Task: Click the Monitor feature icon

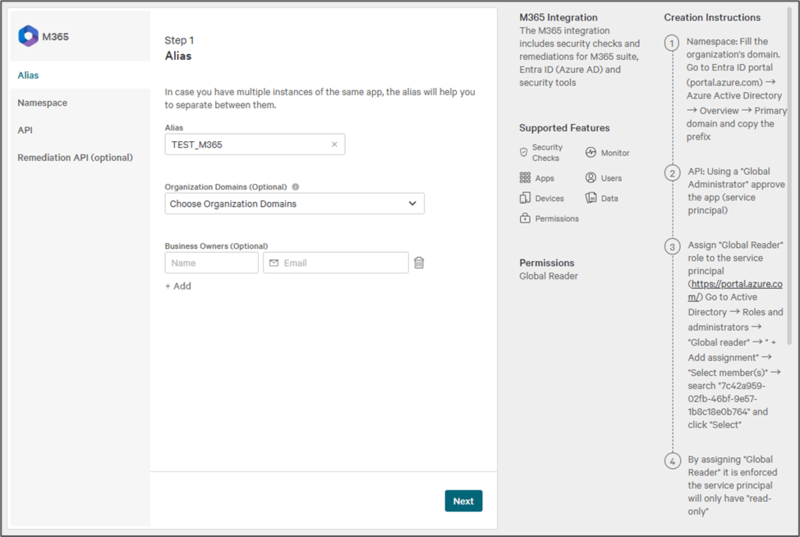Action: click(591, 152)
